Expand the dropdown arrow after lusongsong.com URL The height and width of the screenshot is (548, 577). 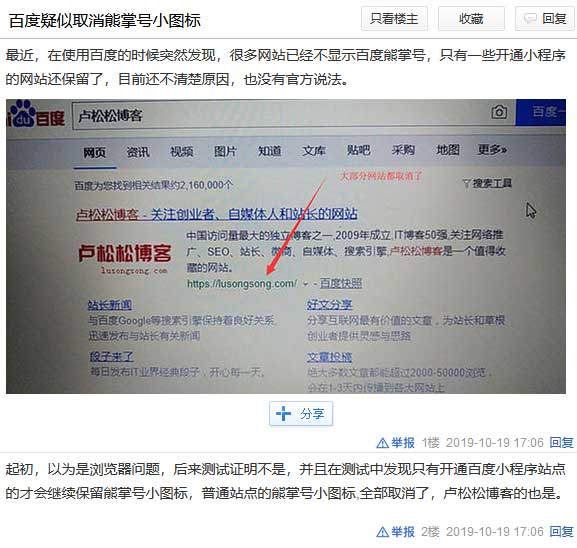click(x=305, y=284)
